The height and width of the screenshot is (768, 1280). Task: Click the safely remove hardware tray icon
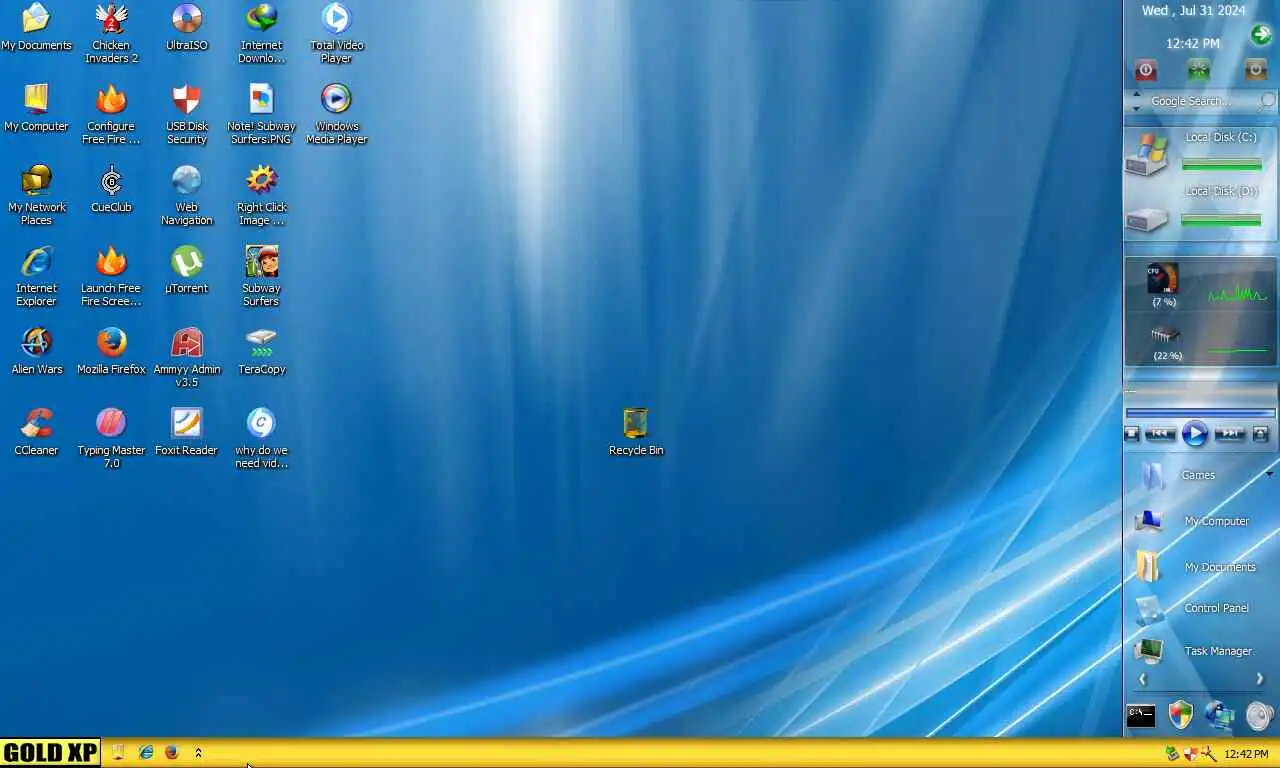point(1173,754)
